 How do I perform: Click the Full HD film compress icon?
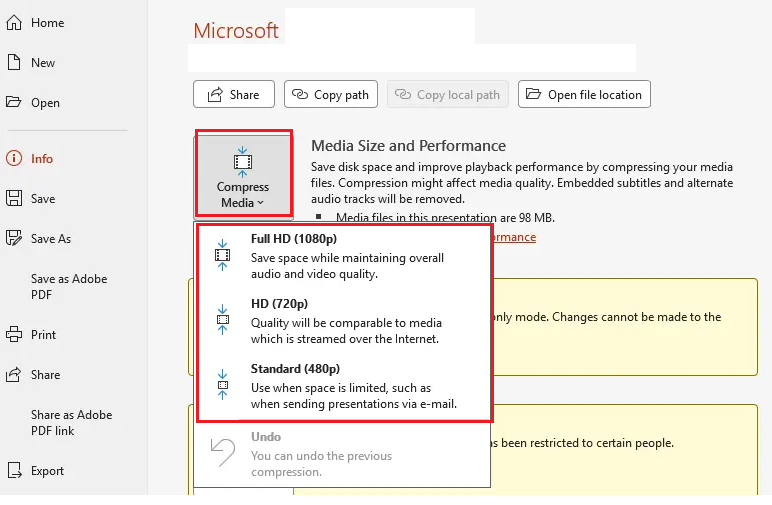223,255
